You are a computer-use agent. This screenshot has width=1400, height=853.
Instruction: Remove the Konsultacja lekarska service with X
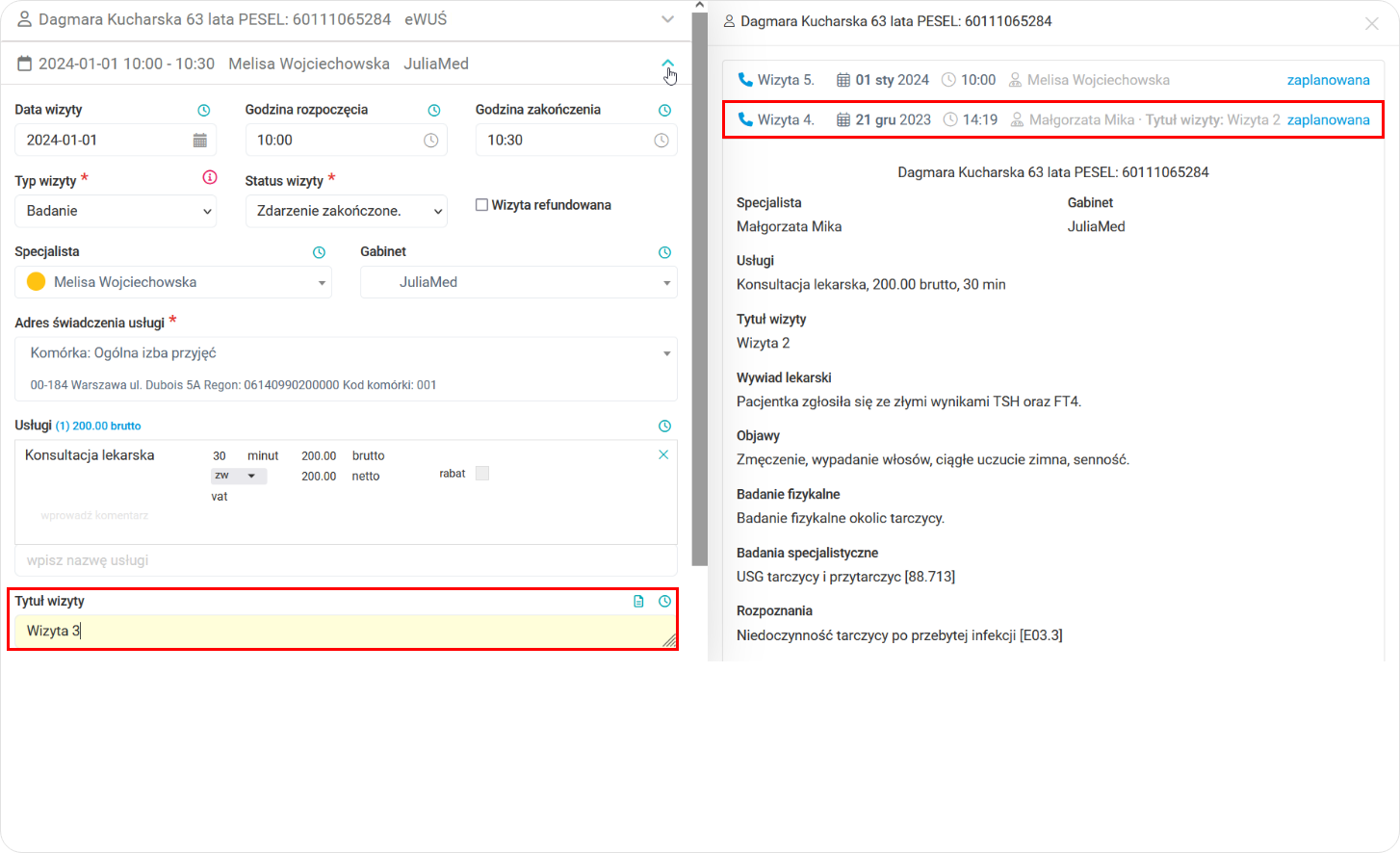click(x=663, y=454)
